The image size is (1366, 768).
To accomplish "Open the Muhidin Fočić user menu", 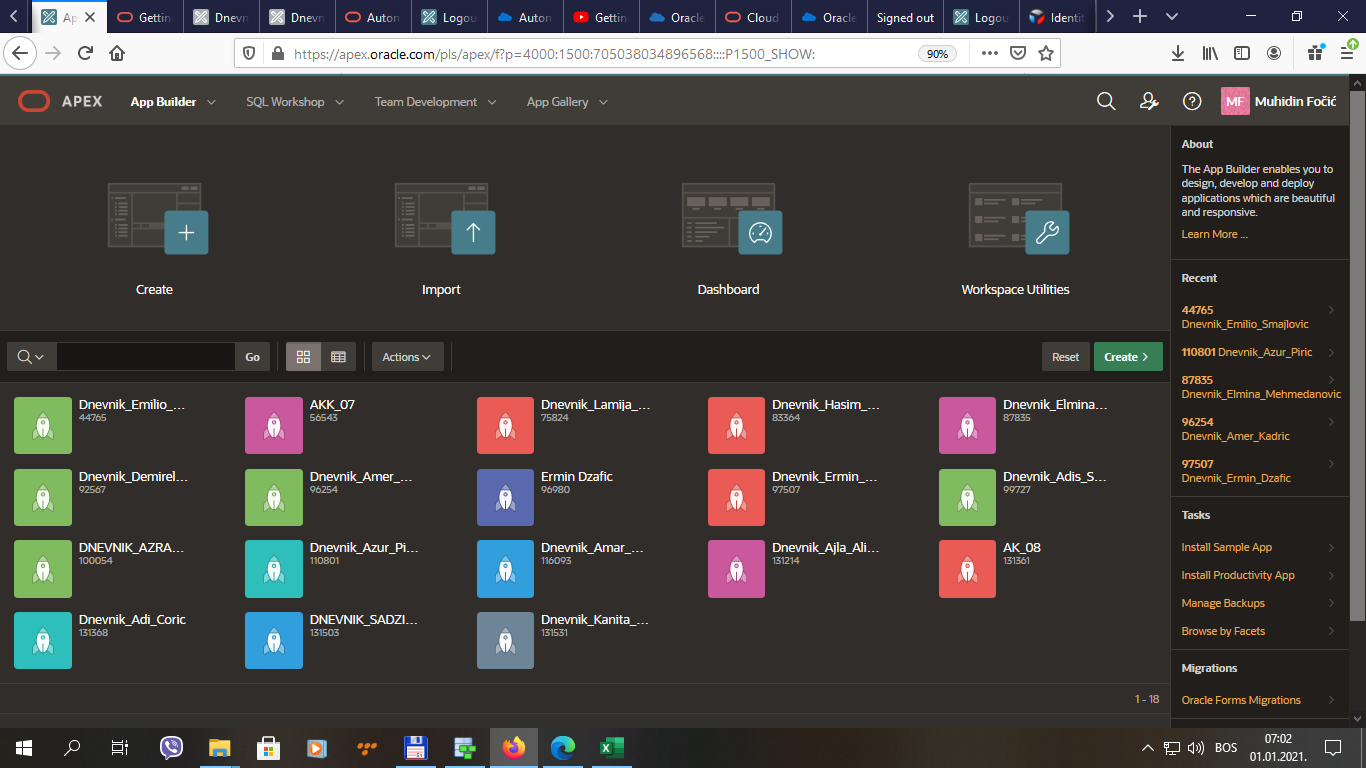I will (1278, 101).
